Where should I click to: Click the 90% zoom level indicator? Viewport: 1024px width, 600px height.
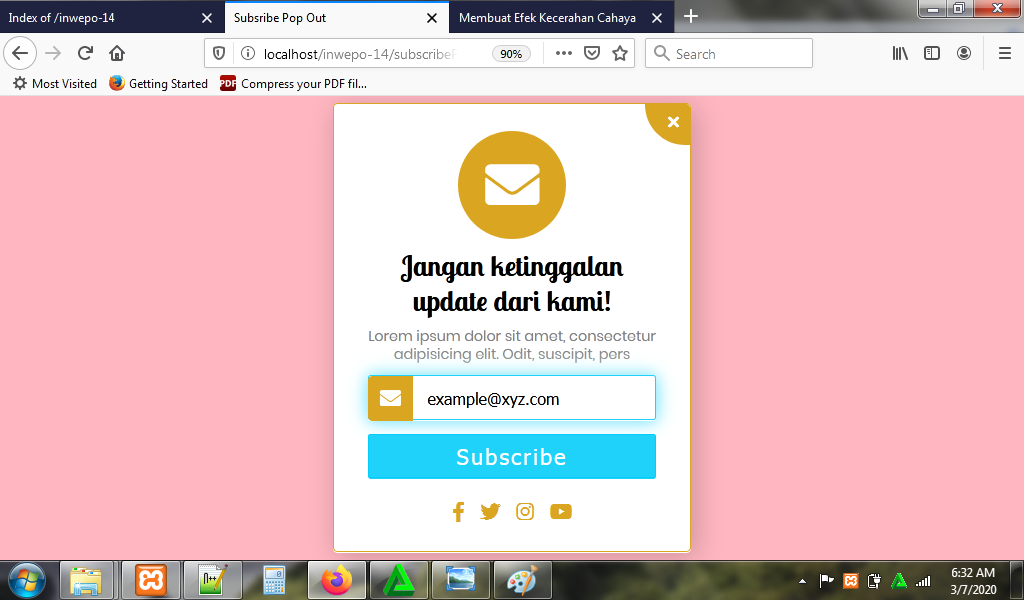(x=511, y=54)
